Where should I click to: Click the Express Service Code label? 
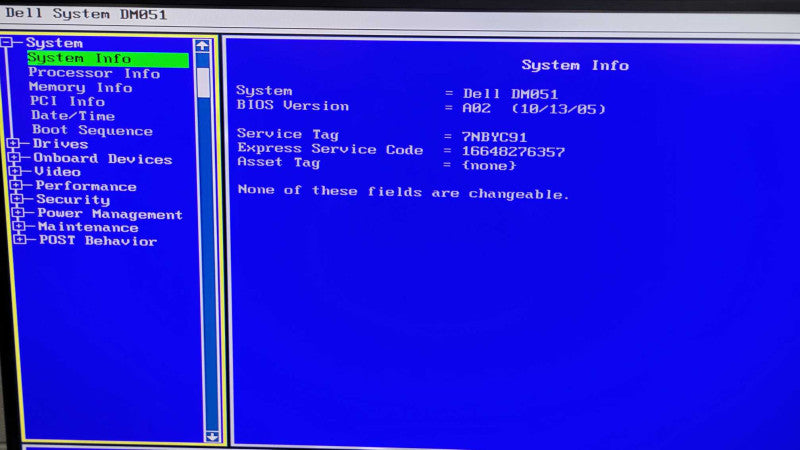tap(330, 149)
